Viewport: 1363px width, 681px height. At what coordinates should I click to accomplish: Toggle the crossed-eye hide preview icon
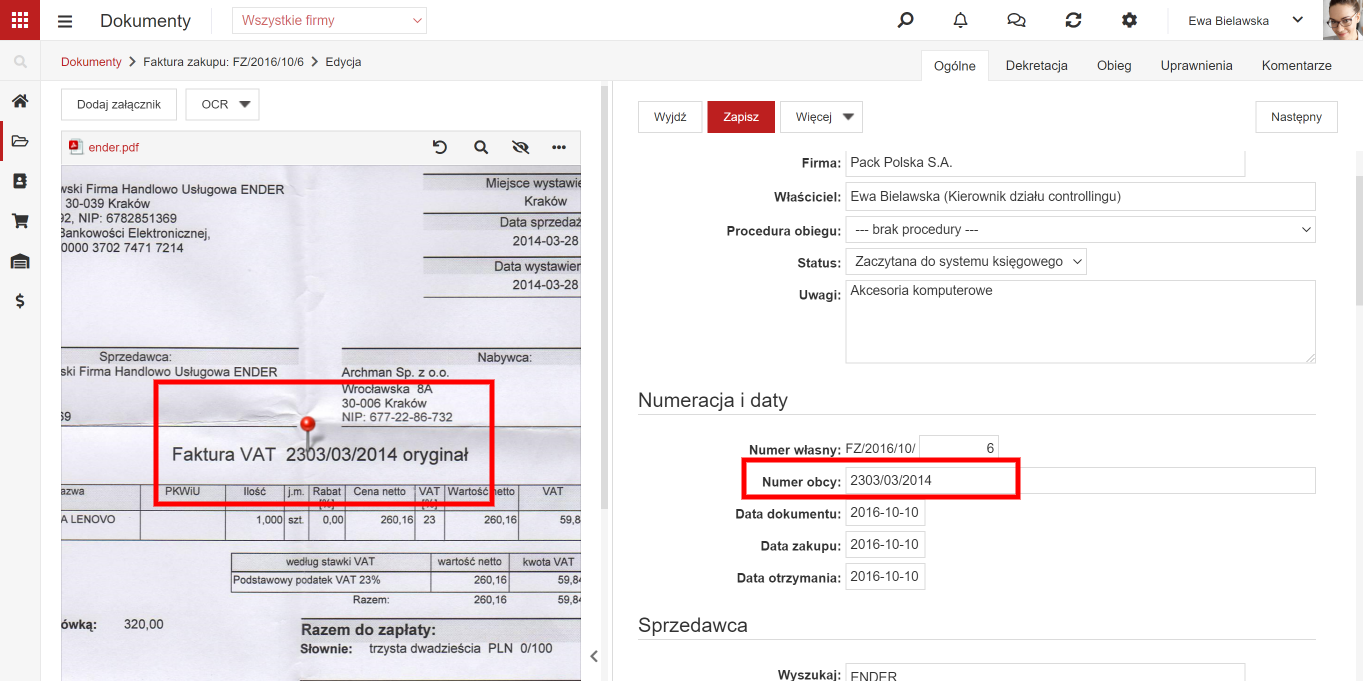(520, 147)
